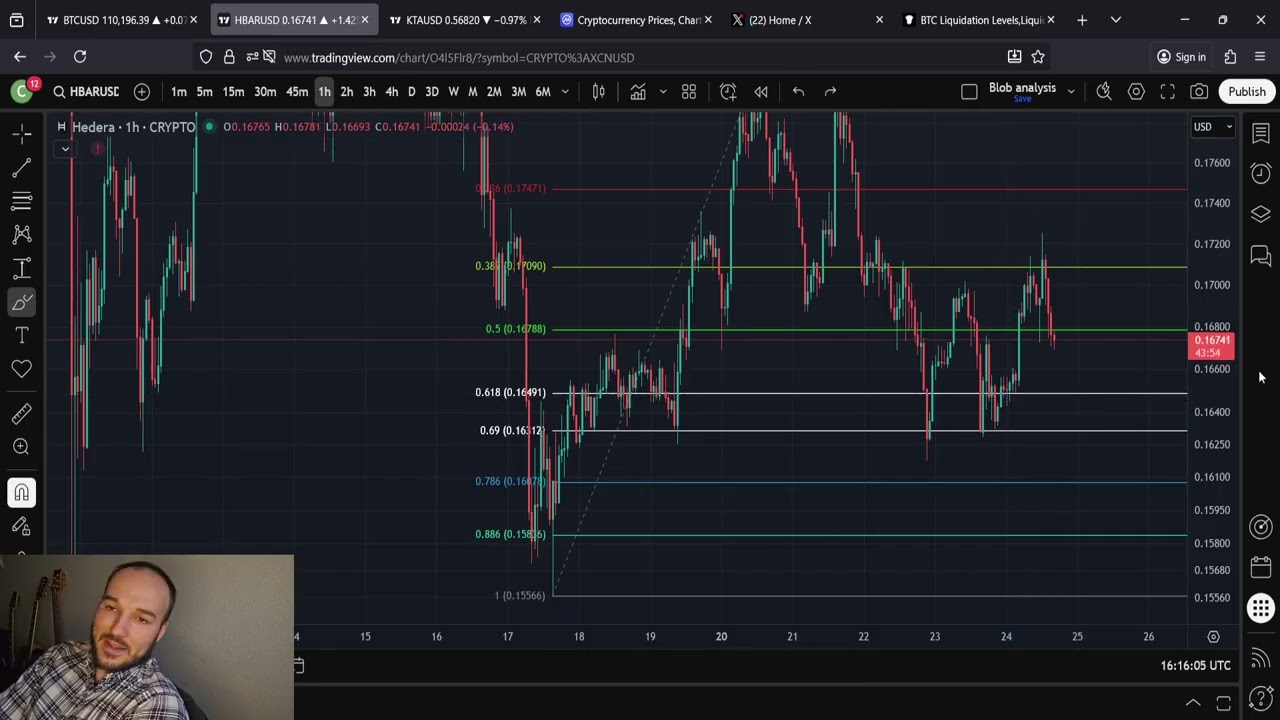The height and width of the screenshot is (720, 1280).
Task: Click the layout square next to Blob analysis
Action: click(969, 91)
